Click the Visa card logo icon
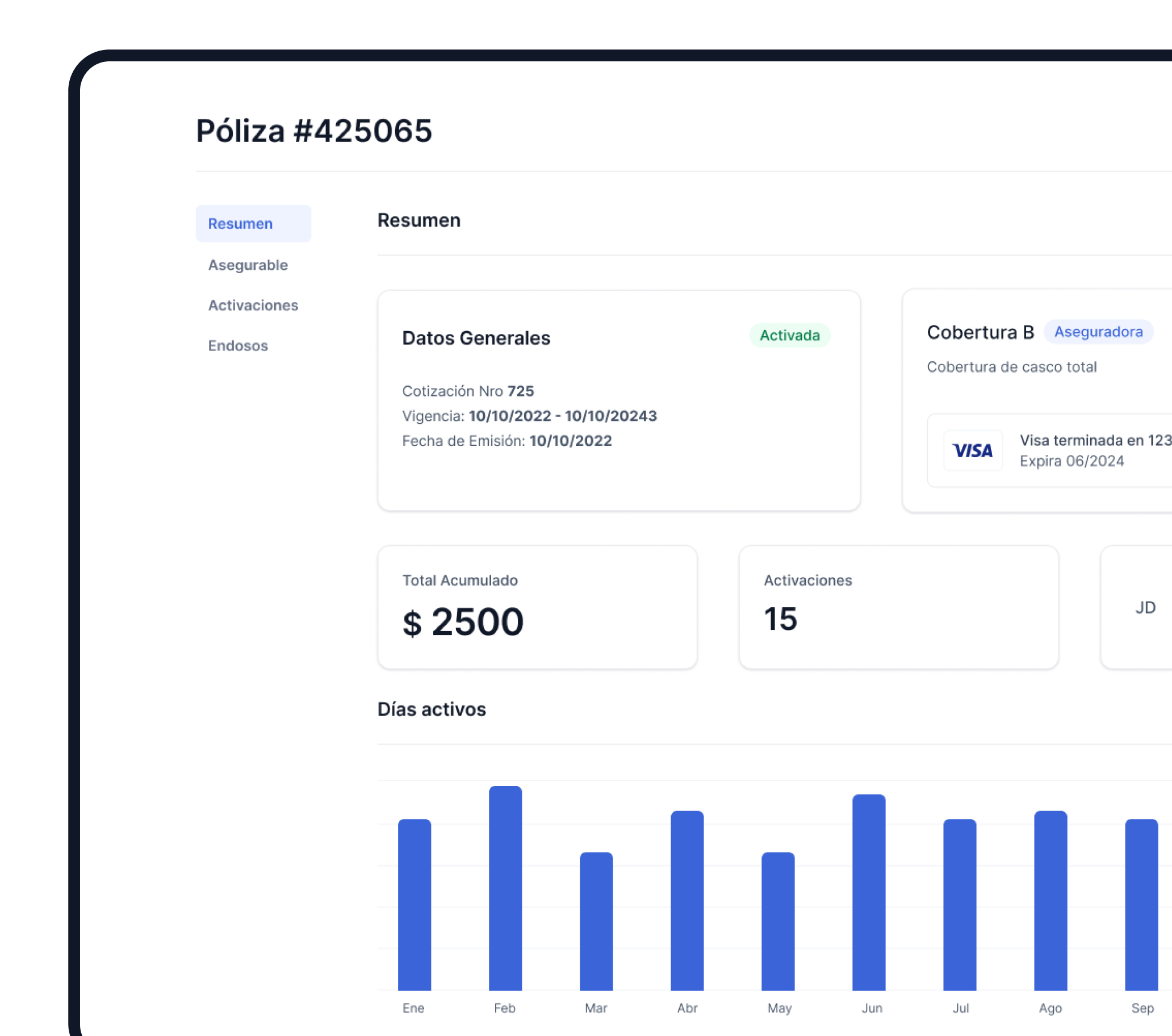The image size is (1172, 1036). pyautogui.click(x=973, y=450)
